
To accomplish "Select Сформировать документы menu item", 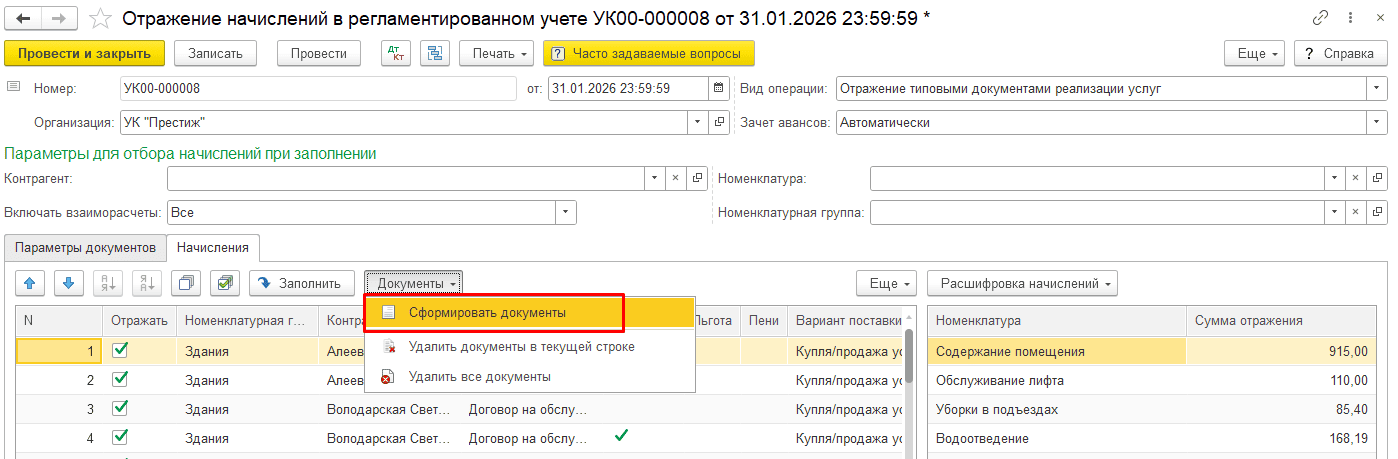I will coord(487,313).
